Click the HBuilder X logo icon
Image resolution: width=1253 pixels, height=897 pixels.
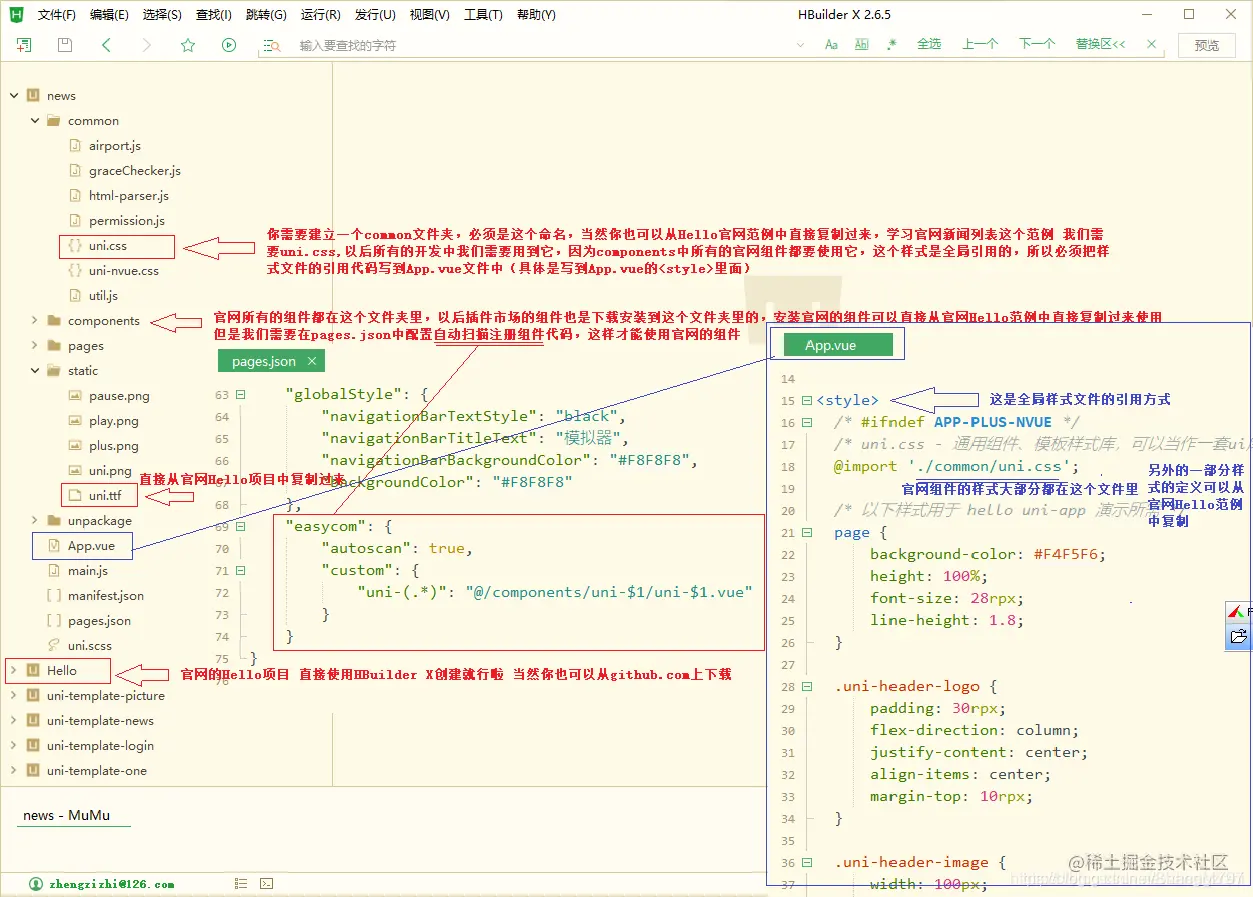tap(16, 15)
